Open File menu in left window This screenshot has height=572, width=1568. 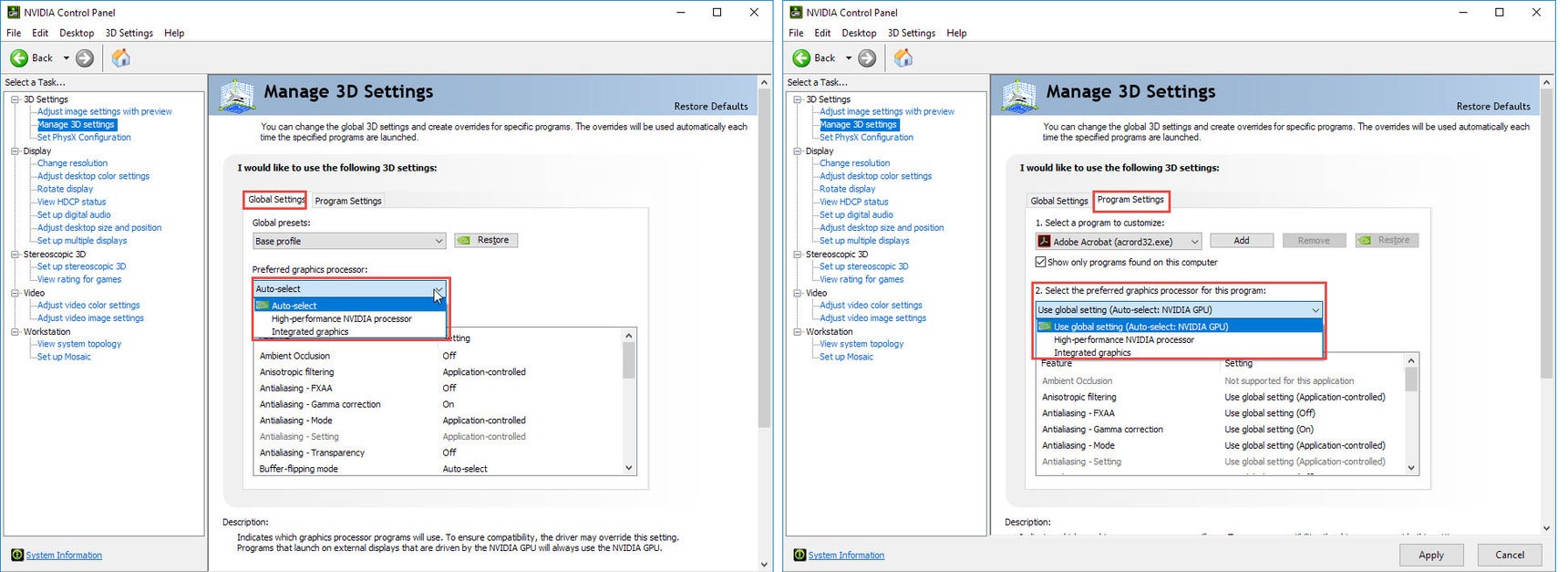pos(14,33)
